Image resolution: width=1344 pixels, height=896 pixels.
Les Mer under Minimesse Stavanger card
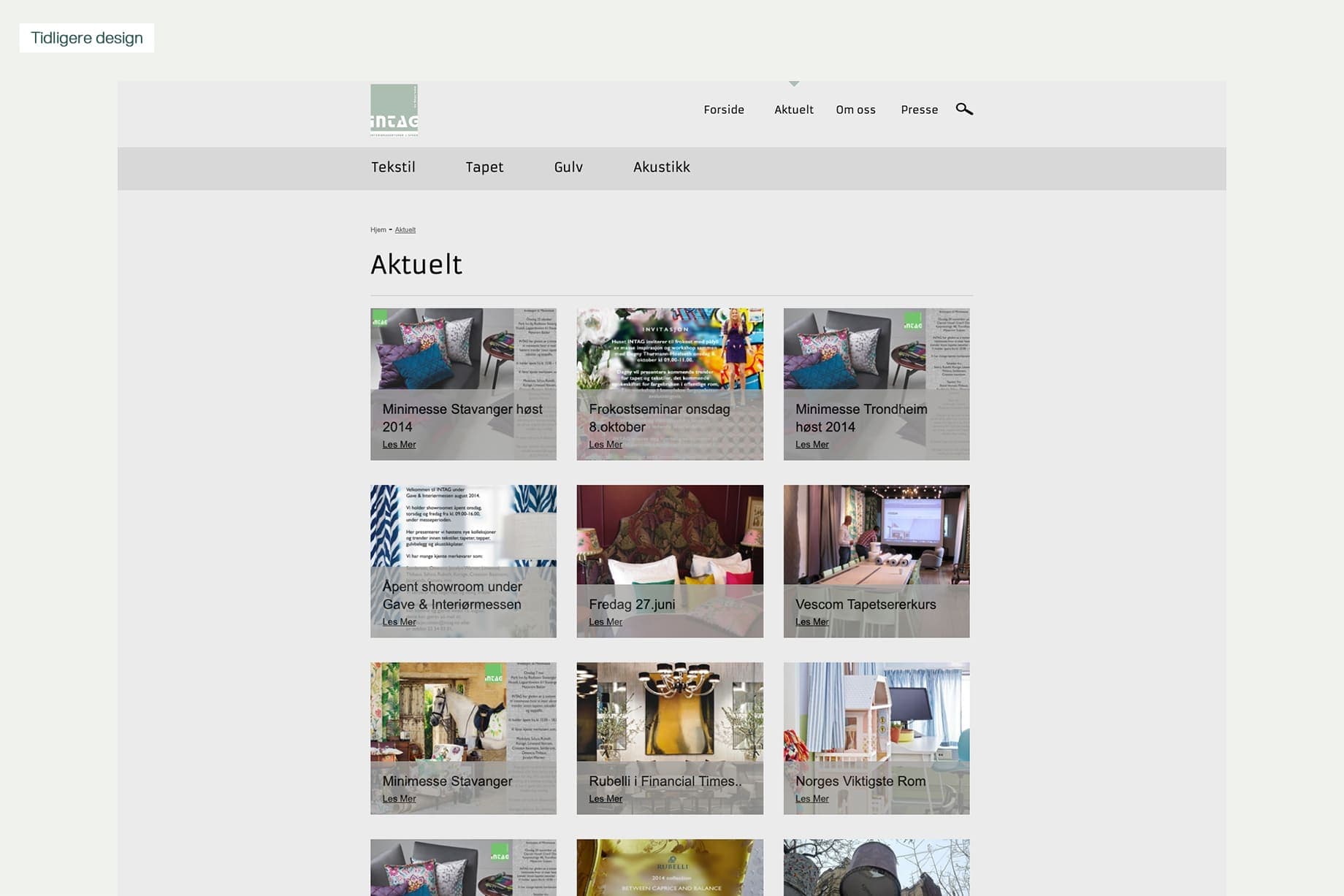(x=399, y=799)
